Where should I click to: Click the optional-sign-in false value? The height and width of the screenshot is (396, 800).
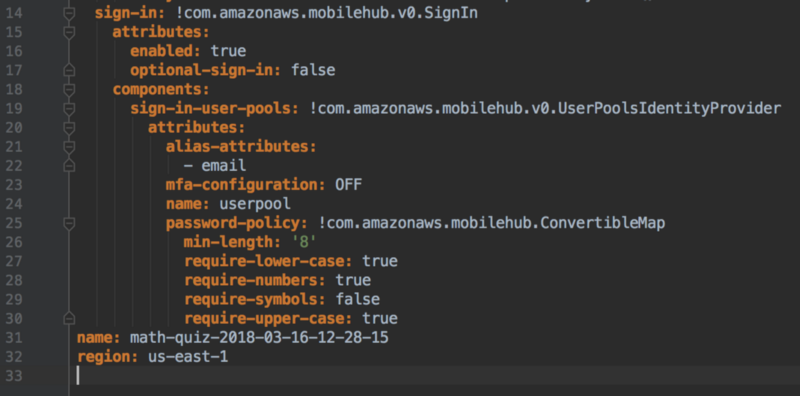point(313,70)
